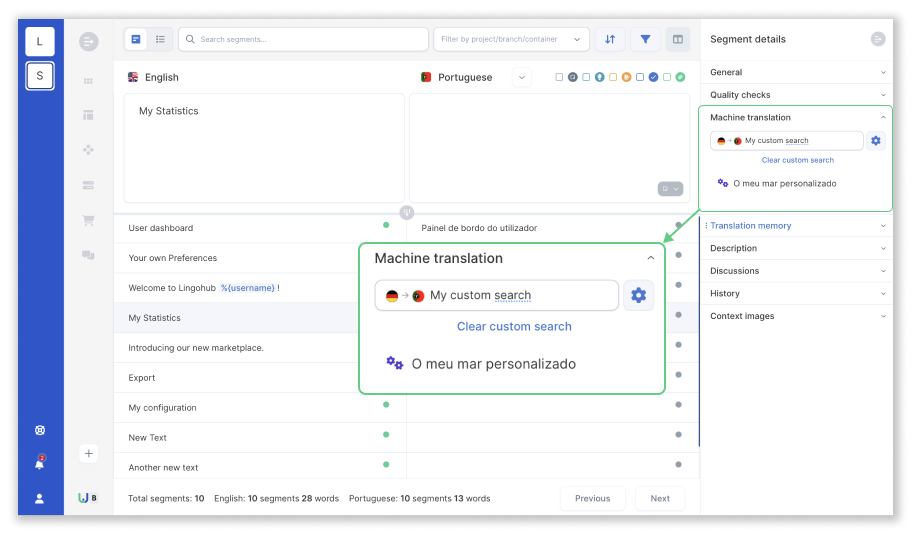
Task: Click the sort arrows icon
Action: tap(610, 39)
